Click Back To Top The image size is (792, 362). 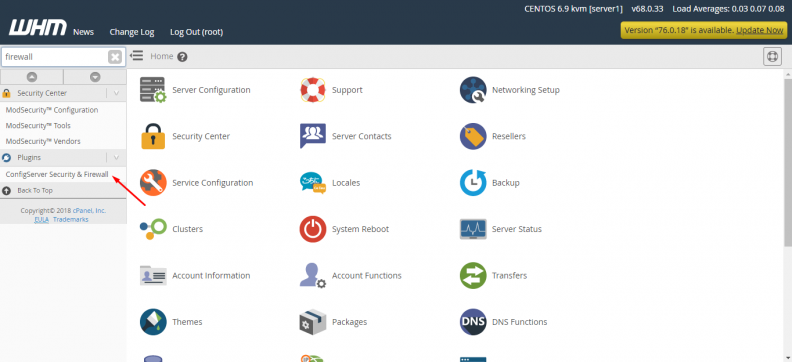pyautogui.click(x=35, y=190)
